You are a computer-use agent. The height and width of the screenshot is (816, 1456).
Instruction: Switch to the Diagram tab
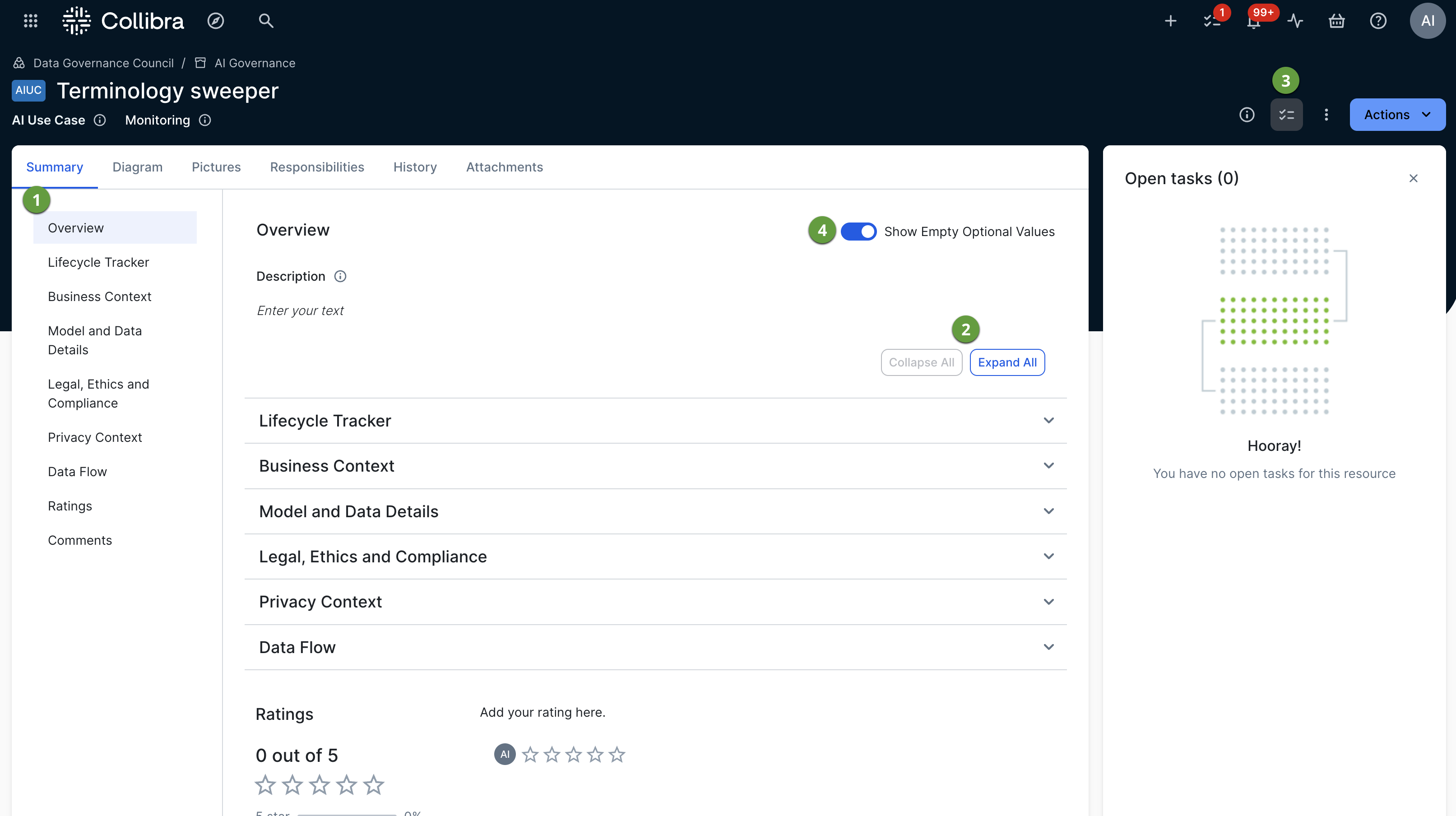click(x=137, y=167)
